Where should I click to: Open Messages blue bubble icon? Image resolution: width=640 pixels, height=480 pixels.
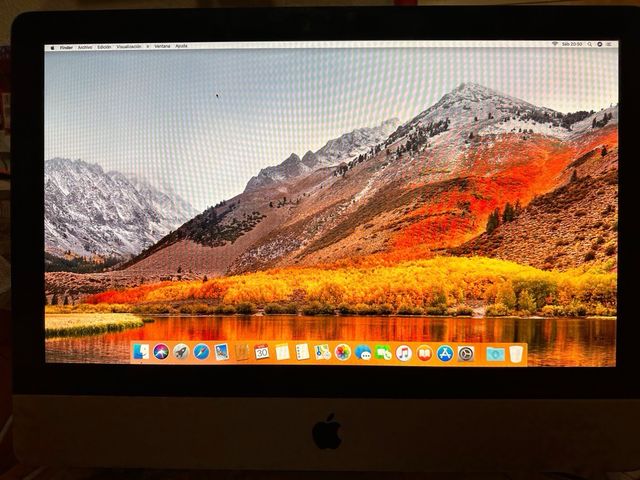click(x=363, y=353)
